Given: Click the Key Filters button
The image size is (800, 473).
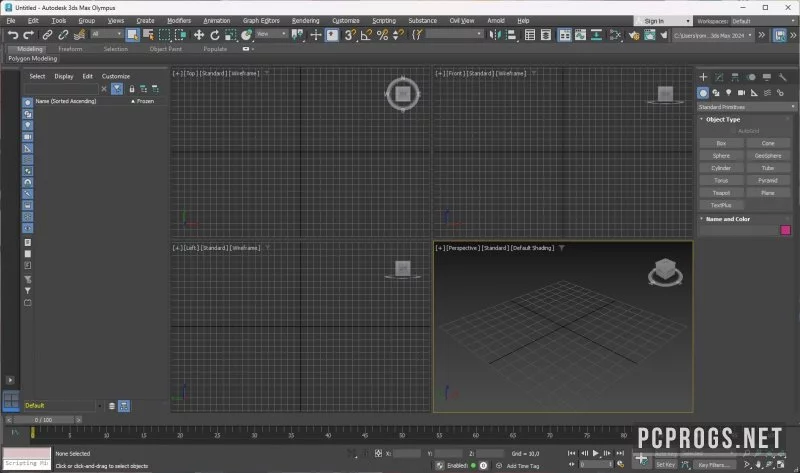Looking at the screenshot, I should coord(714,464).
